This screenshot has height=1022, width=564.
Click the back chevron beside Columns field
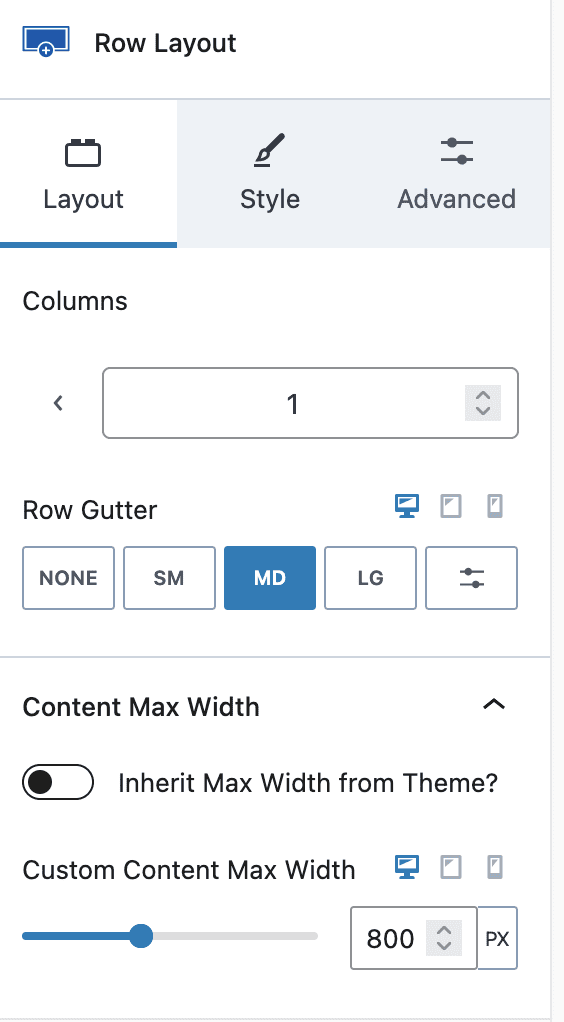[x=58, y=403]
